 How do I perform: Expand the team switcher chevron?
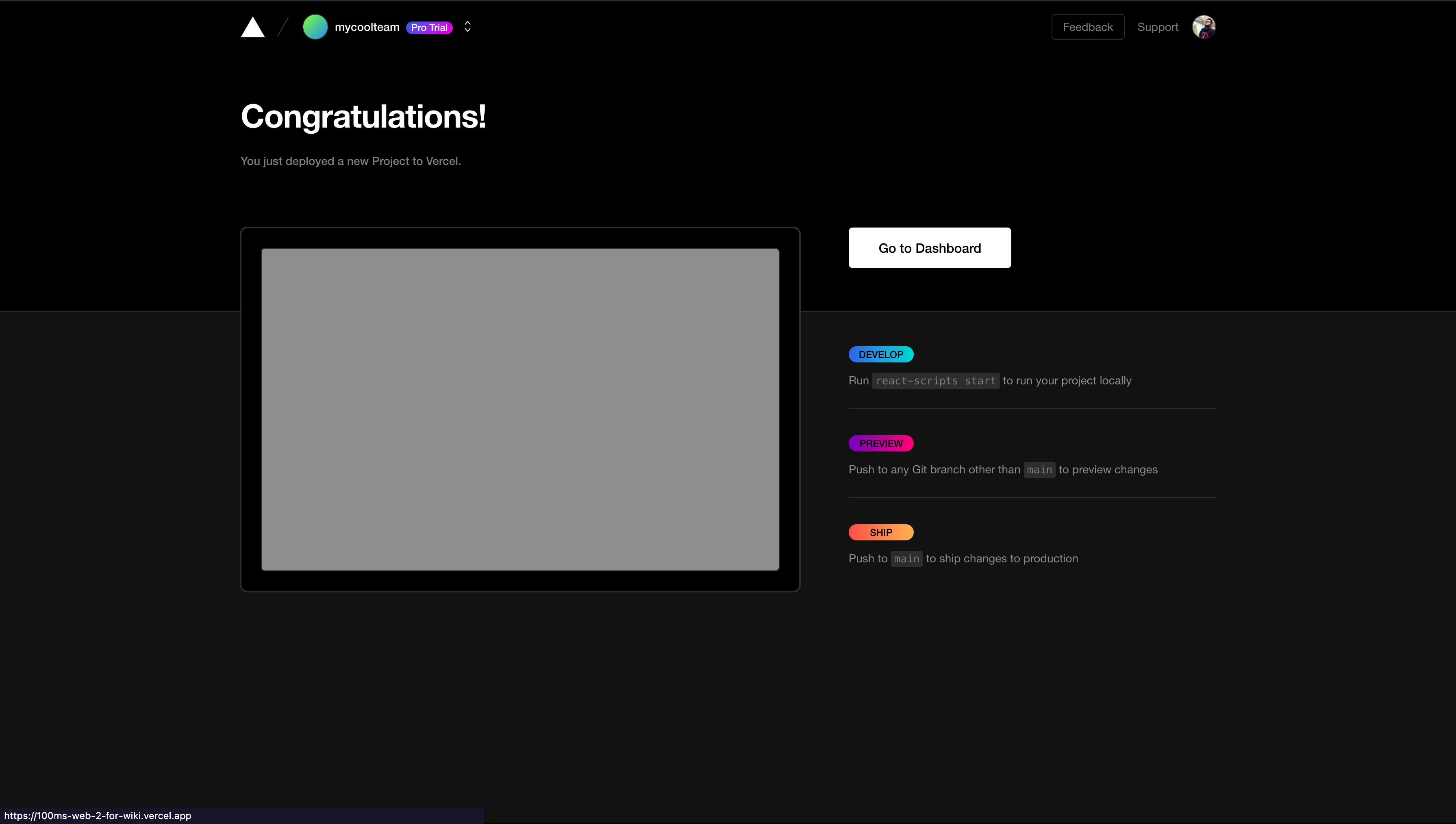coord(467,27)
